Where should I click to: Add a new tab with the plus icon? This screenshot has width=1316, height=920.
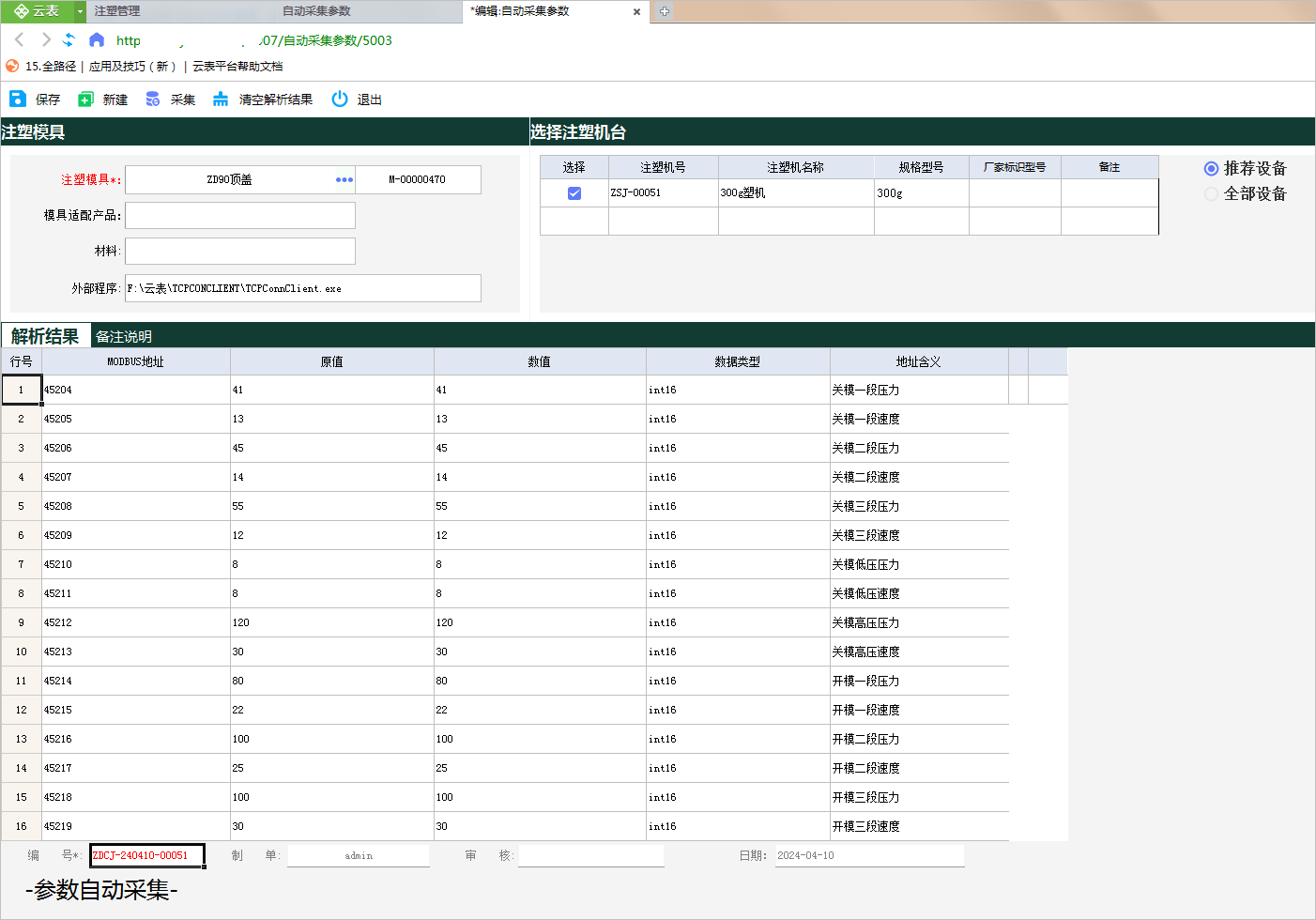[665, 11]
